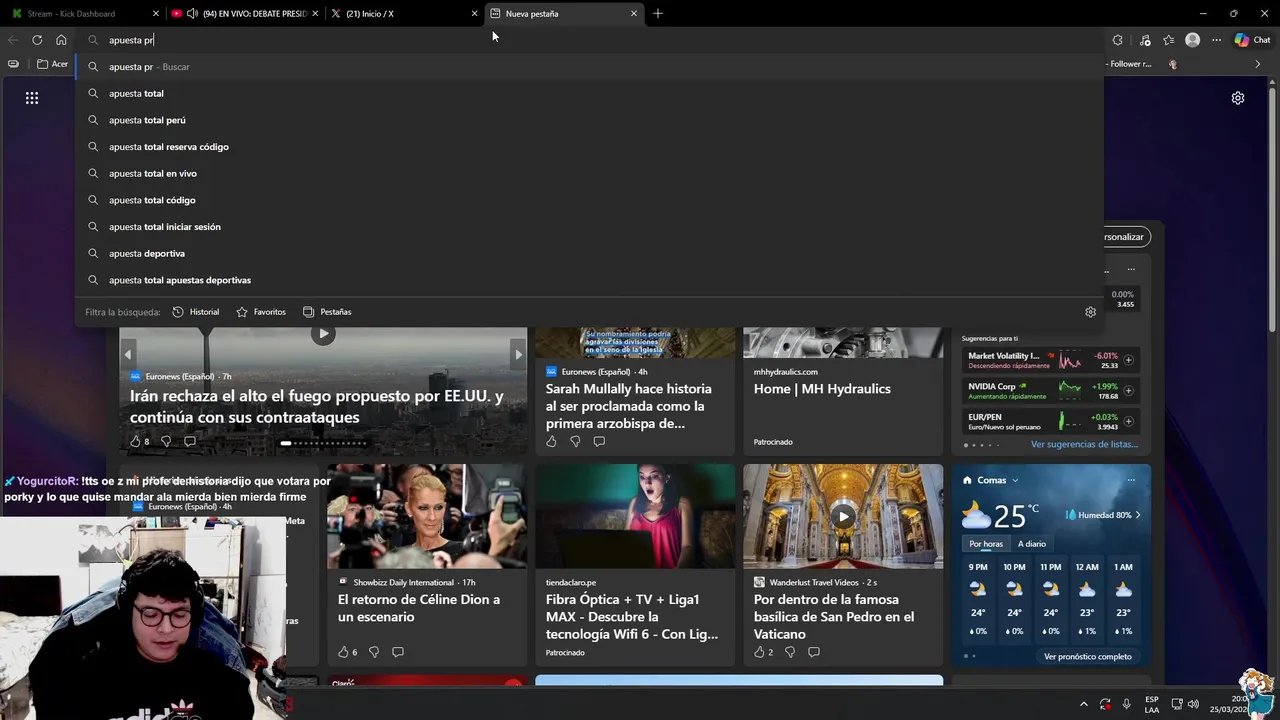
Task: Open the finance widget three-dot menu
Action: pos(1131,269)
